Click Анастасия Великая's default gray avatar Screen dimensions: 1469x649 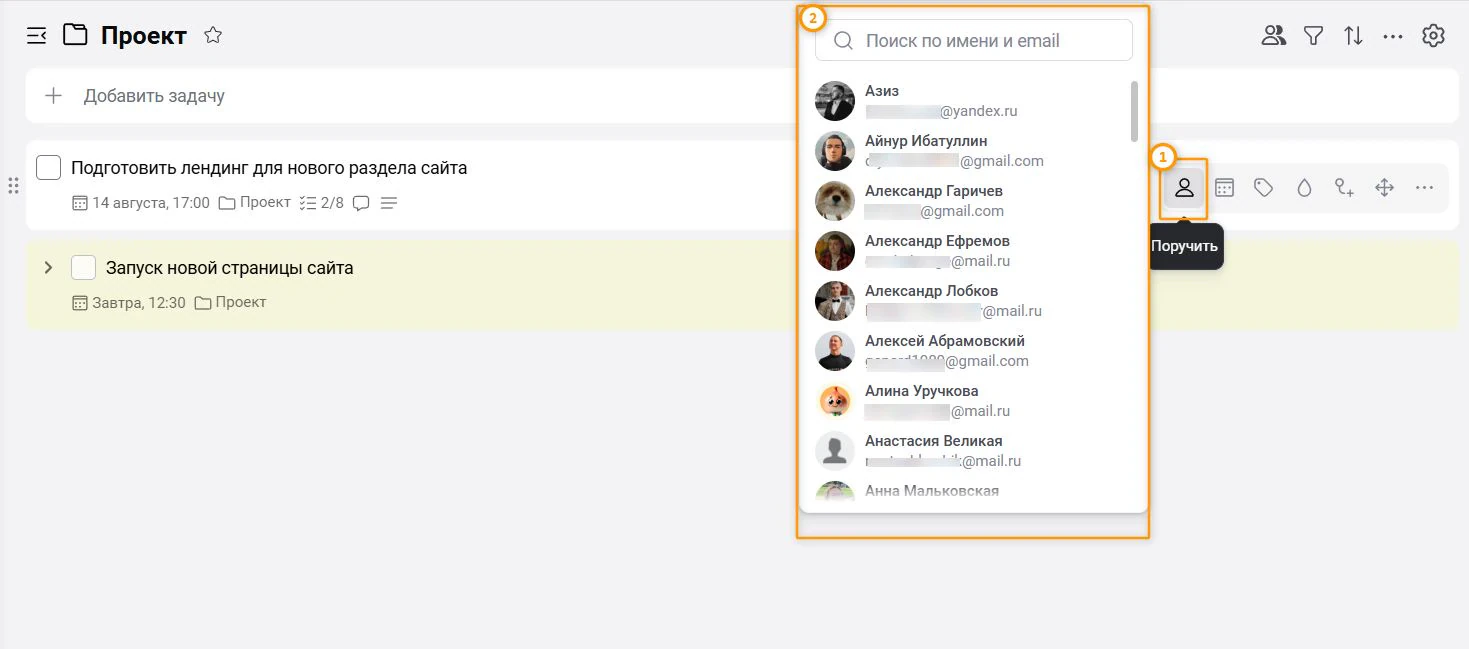coord(835,451)
